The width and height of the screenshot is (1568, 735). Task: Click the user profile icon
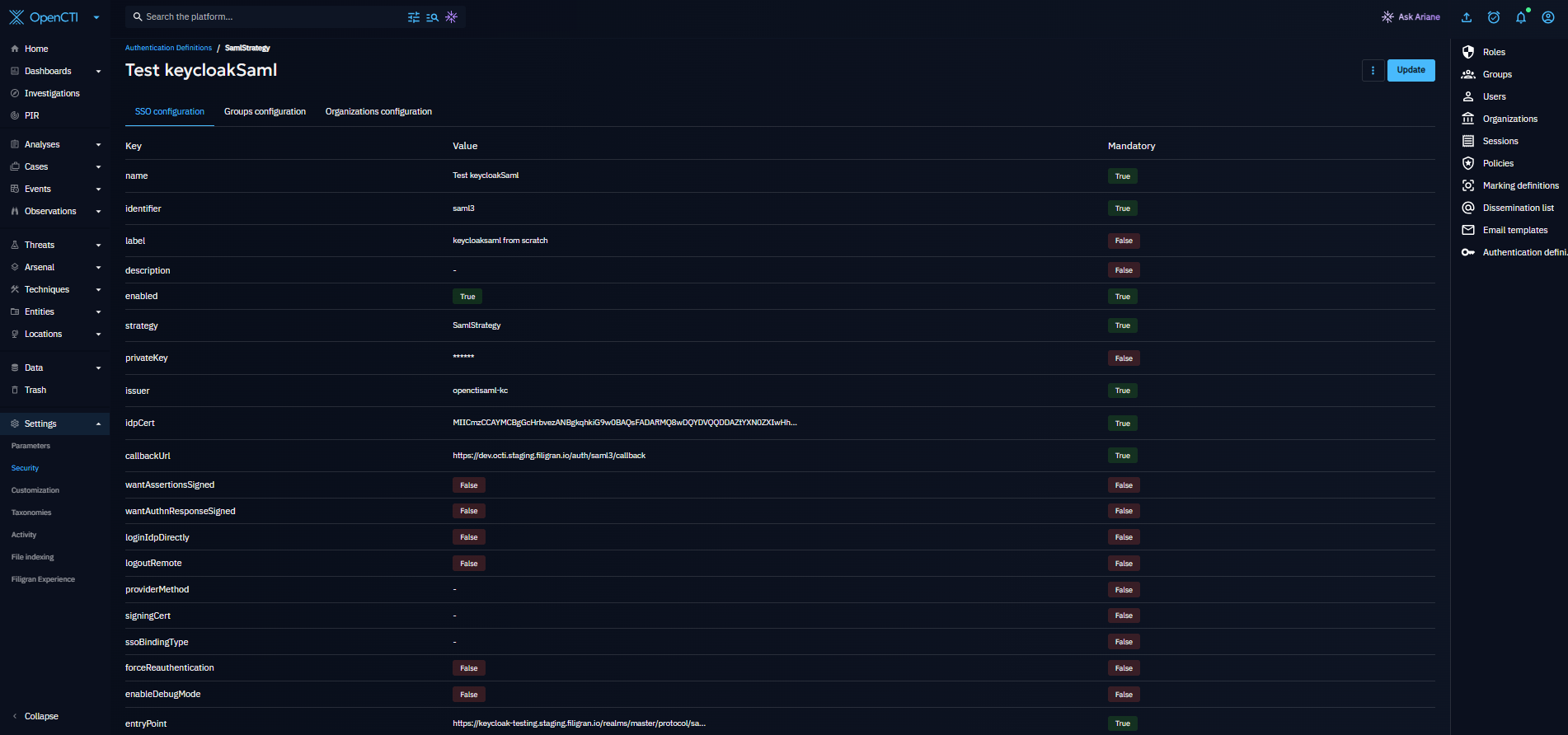coord(1548,17)
